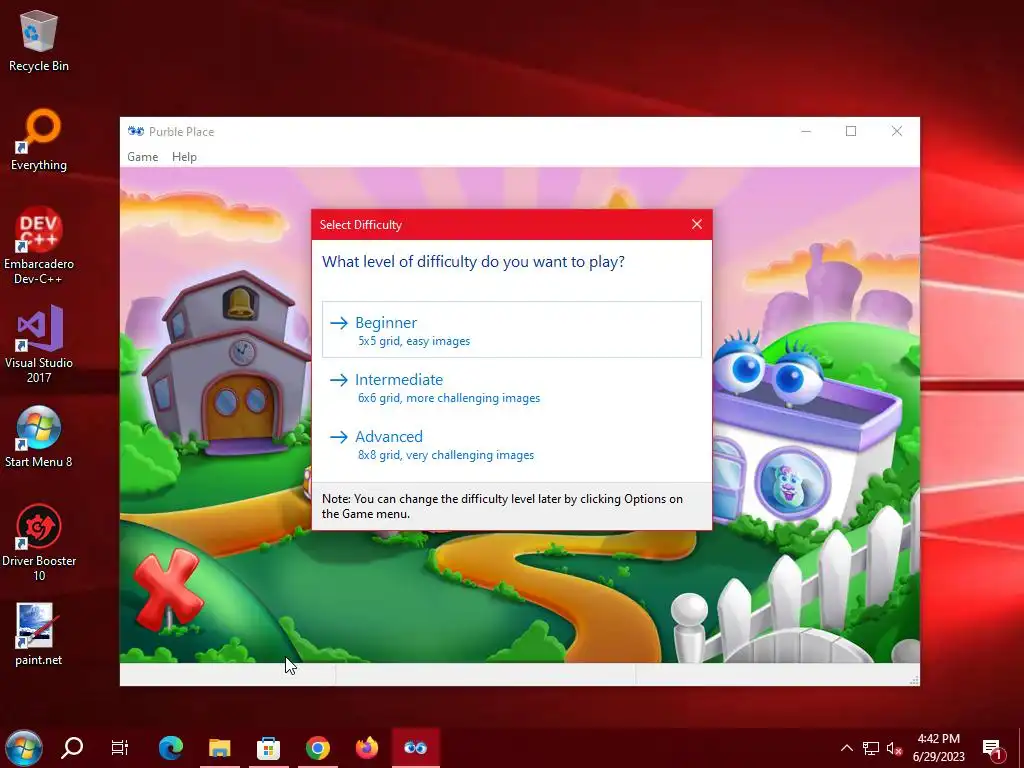
Task: Open the Windows Start orb
Action: point(24,748)
